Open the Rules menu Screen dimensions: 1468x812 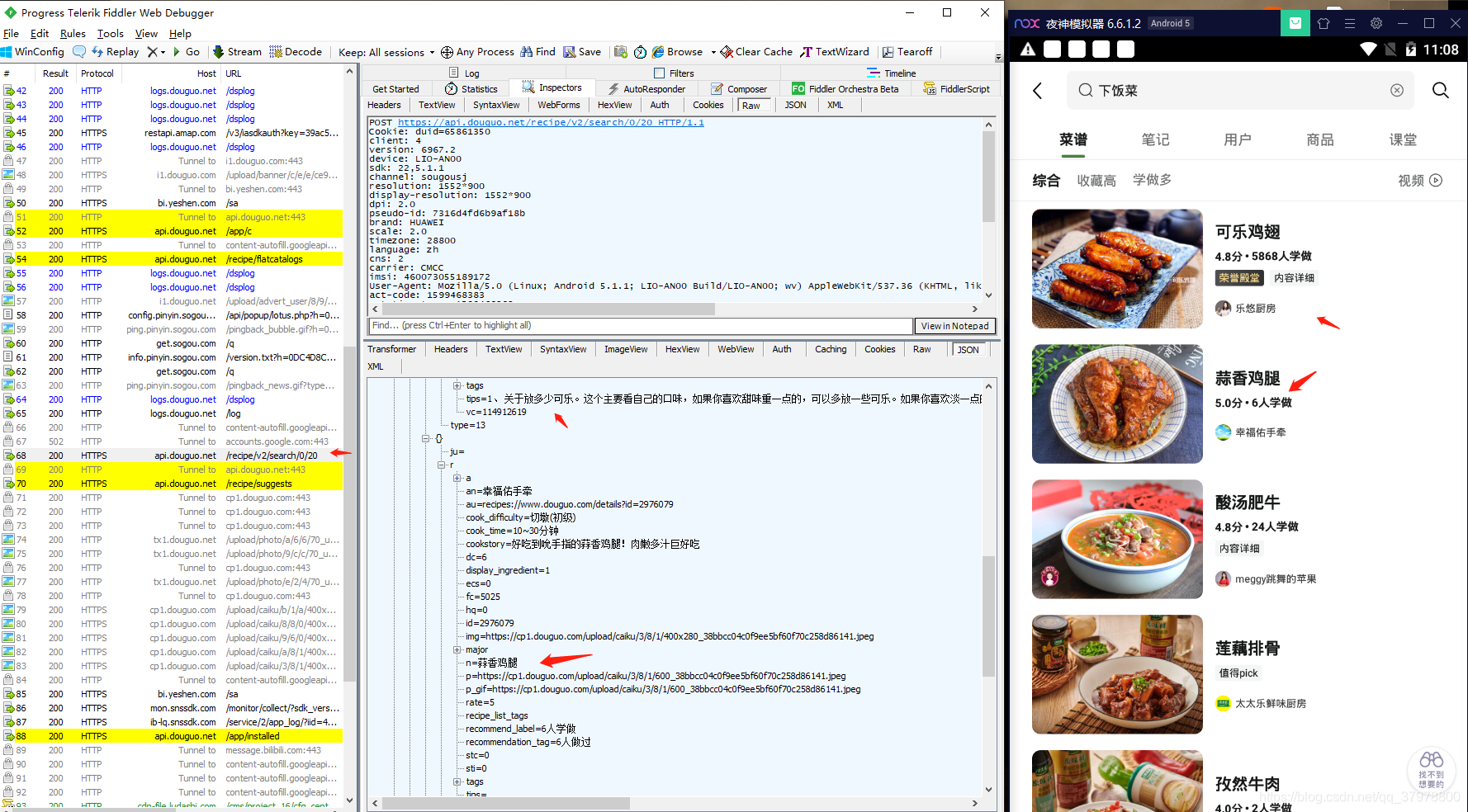(73, 34)
